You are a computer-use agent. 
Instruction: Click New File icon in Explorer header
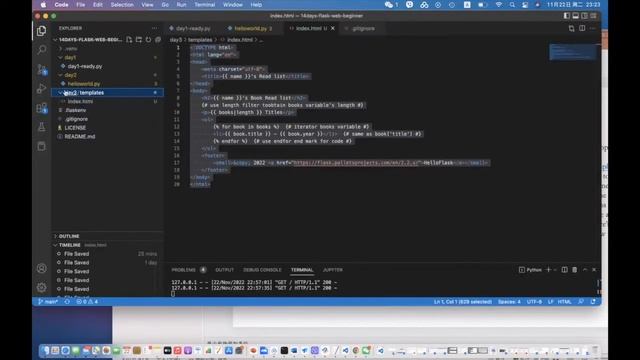pos(129,40)
